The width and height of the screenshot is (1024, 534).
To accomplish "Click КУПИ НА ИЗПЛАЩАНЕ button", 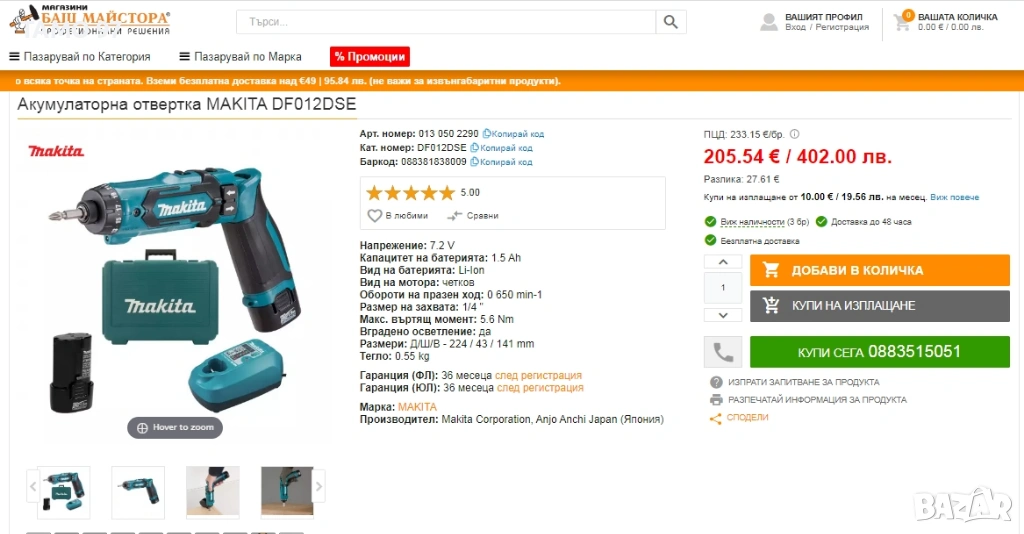I will click(880, 306).
